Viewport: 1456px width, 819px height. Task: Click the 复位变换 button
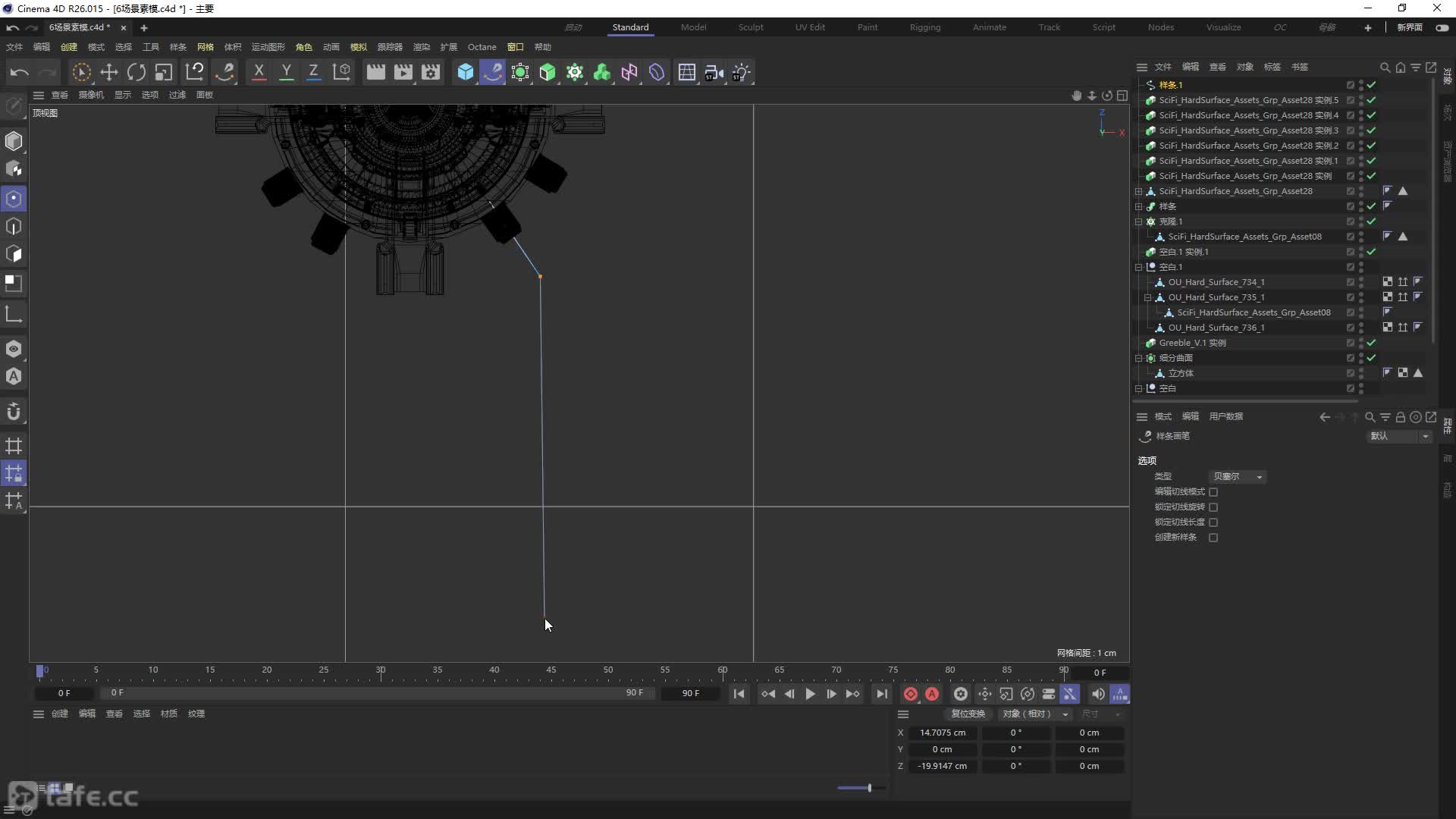tap(968, 714)
